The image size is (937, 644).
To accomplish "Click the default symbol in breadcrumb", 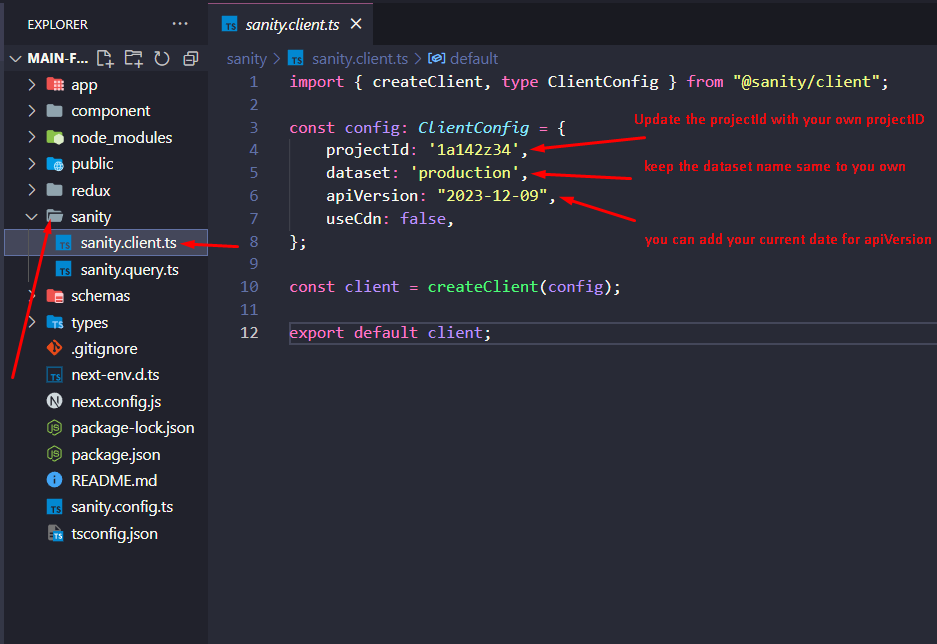I will tap(473, 59).
